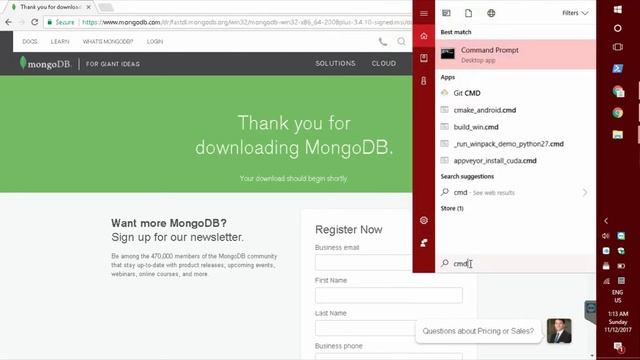Open search Settings gear icon
Screen dimensions: 640x360
pos(424,220)
